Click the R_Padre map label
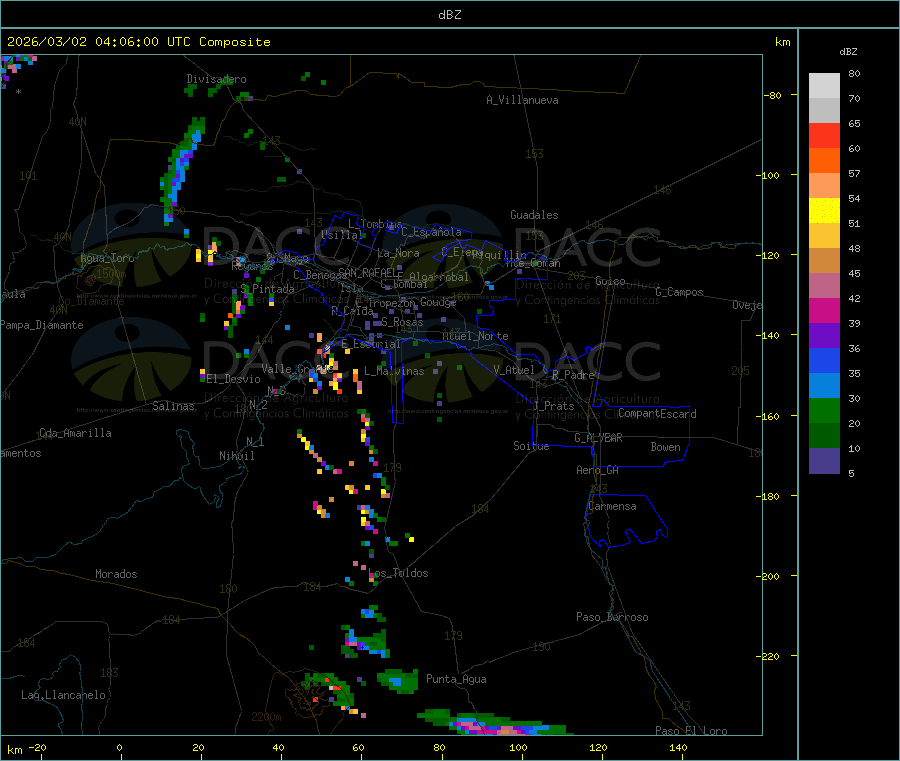Screen dimensions: 900x761 [x=573, y=375]
